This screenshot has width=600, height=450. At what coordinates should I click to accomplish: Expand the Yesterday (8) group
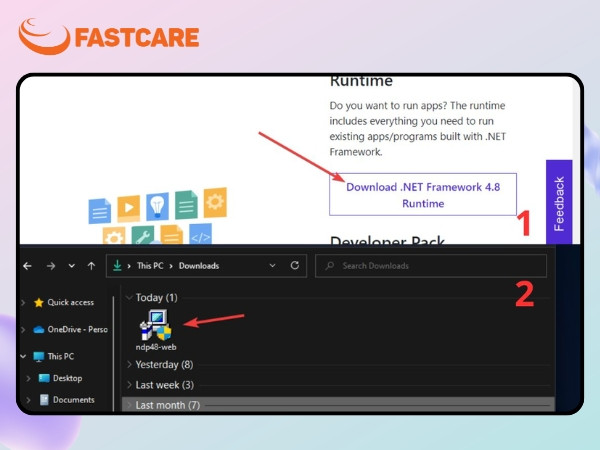129,364
